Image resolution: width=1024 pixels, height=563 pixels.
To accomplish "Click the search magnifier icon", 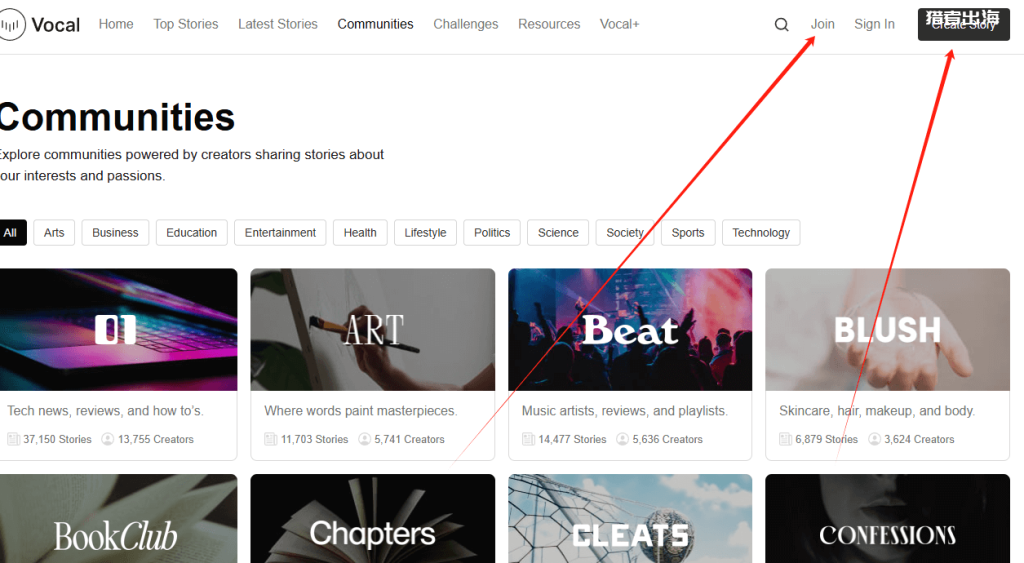I will [x=781, y=25].
